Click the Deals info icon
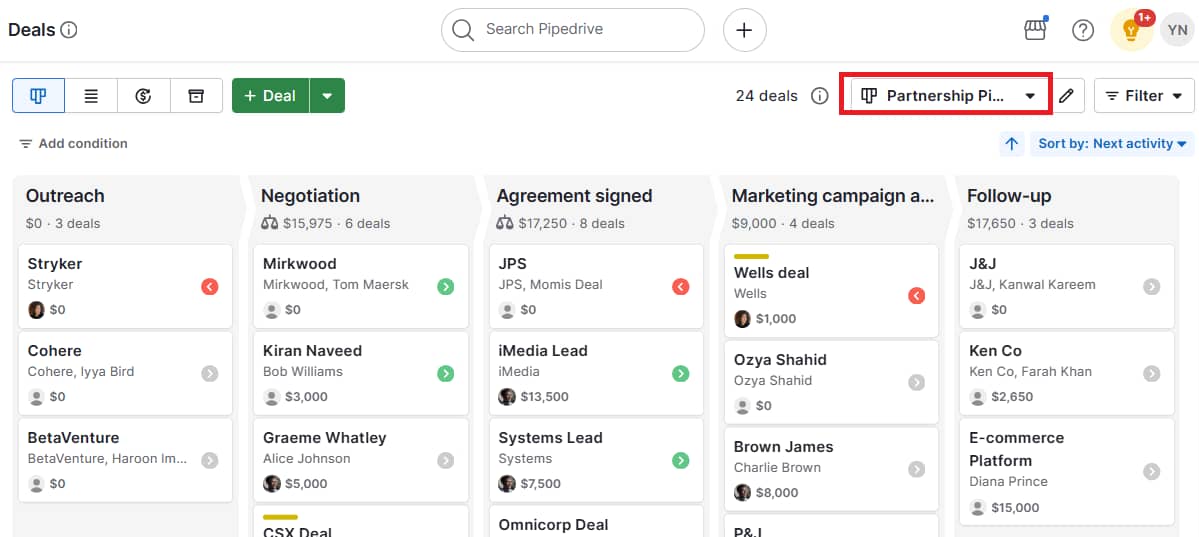The width and height of the screenshot is (1199, 537). [x=69, y=30]
